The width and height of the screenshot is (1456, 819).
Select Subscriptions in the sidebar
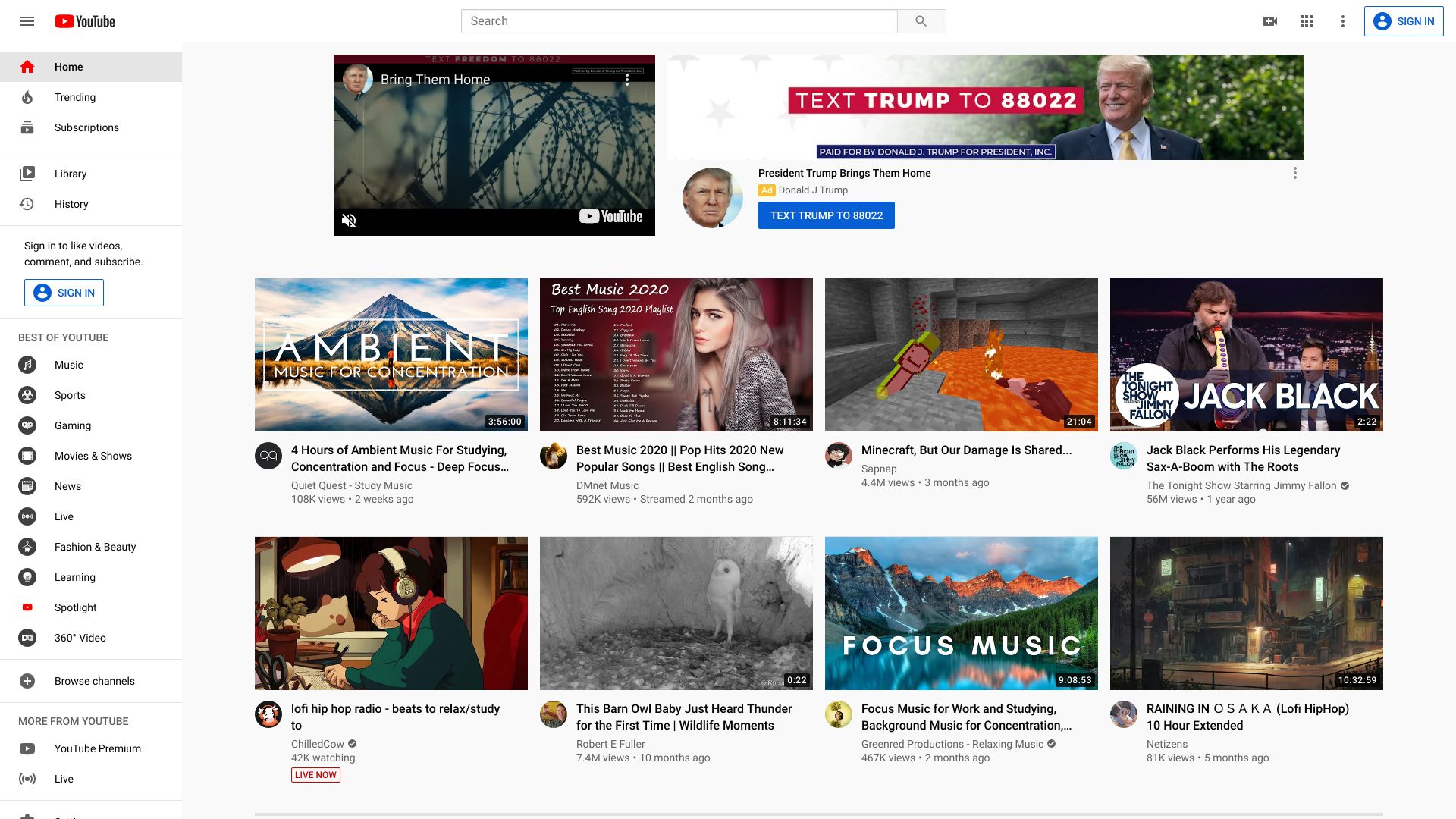91,127
